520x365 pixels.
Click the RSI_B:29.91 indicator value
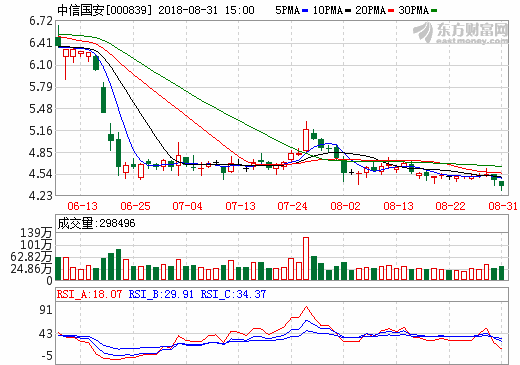coord(161,294)
